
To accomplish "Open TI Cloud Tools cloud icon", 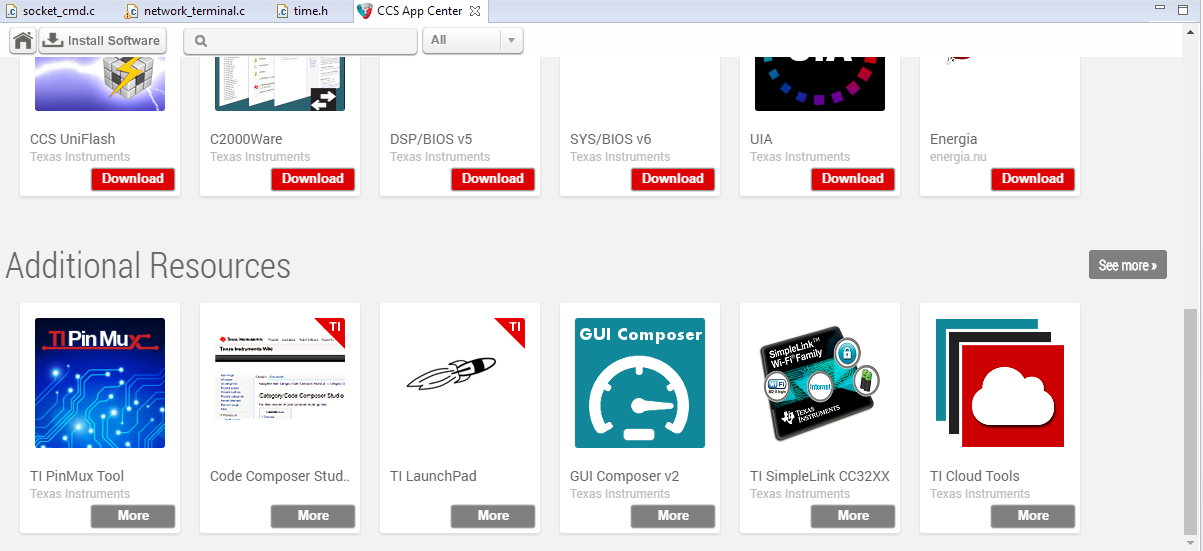I will point(1000,383).
